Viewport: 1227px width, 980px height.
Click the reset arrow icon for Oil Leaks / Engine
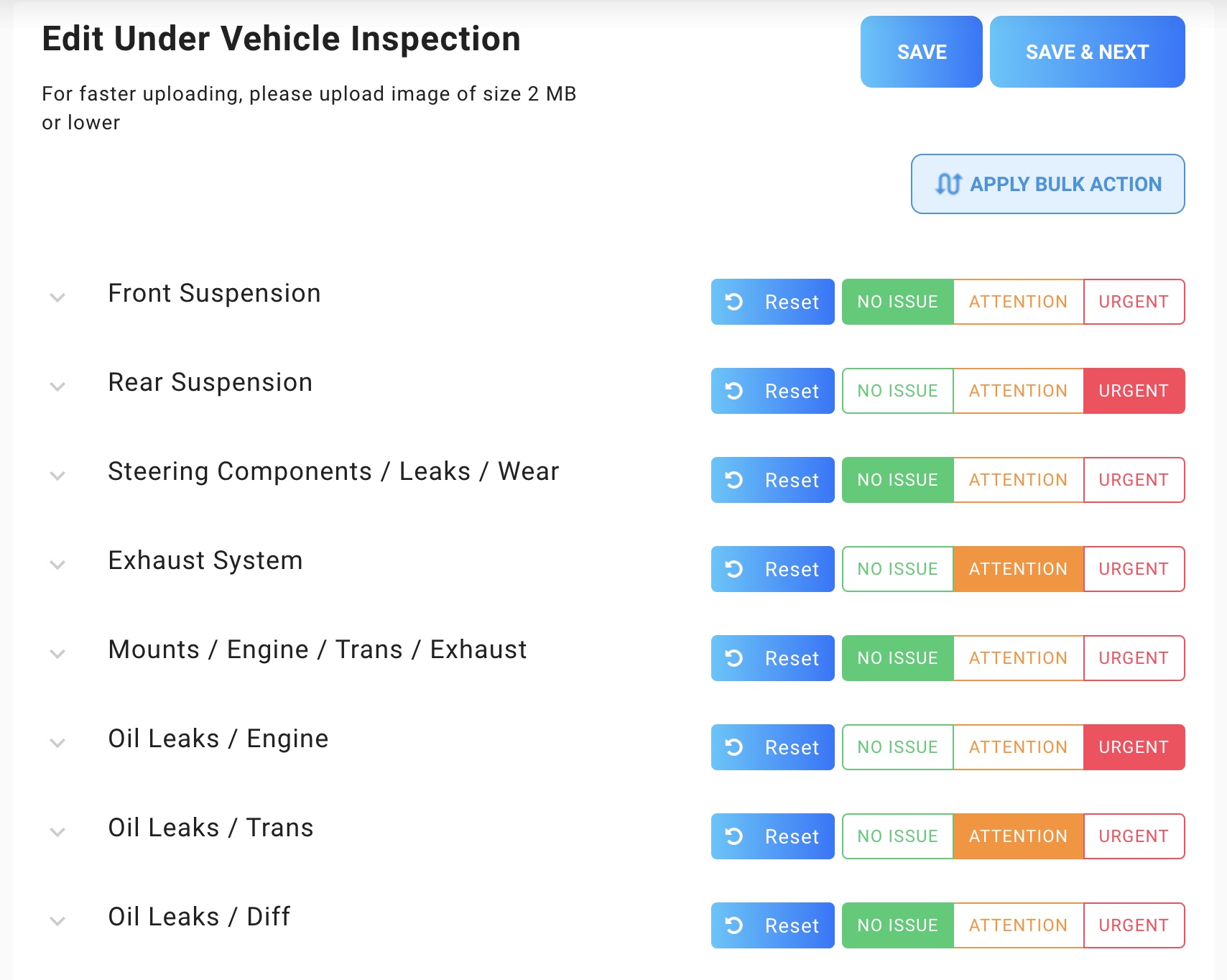tap(734, 747)
